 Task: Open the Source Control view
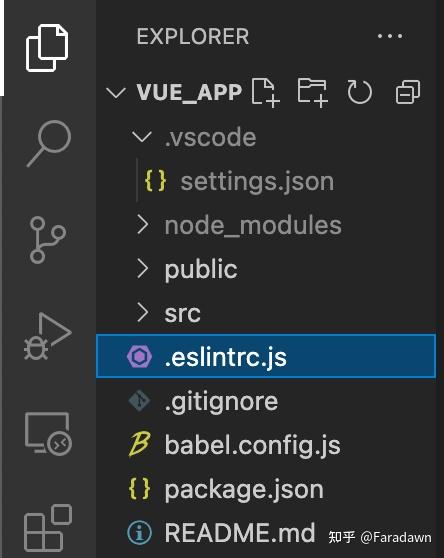[48, 240]
